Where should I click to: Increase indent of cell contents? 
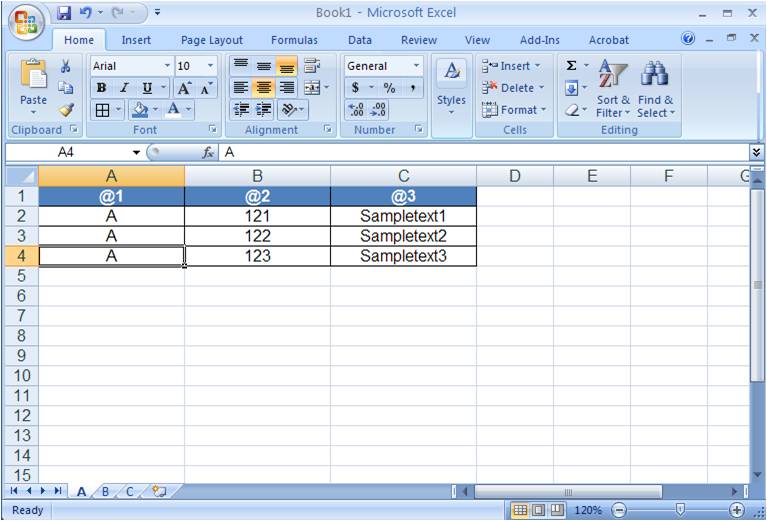pos(264,110)
